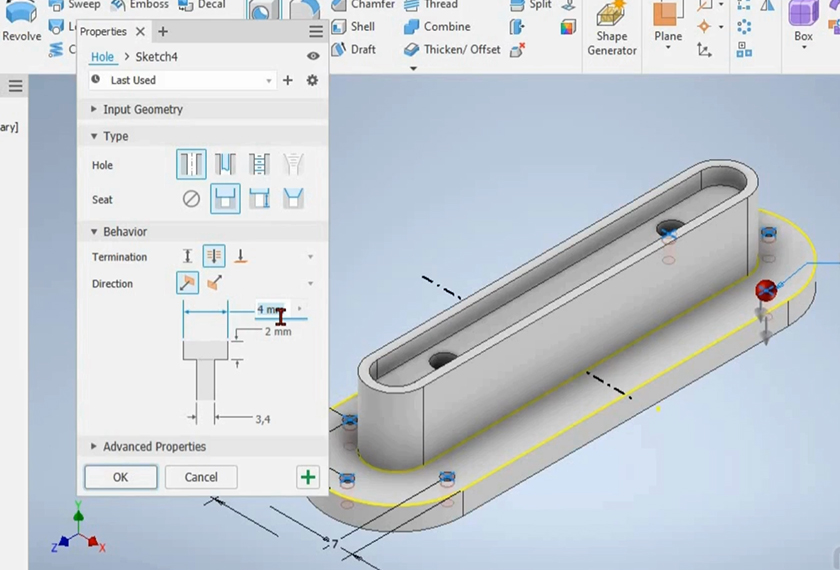Toggle the hole preview eye icon
840x570 pixels.
coord(313,57)
